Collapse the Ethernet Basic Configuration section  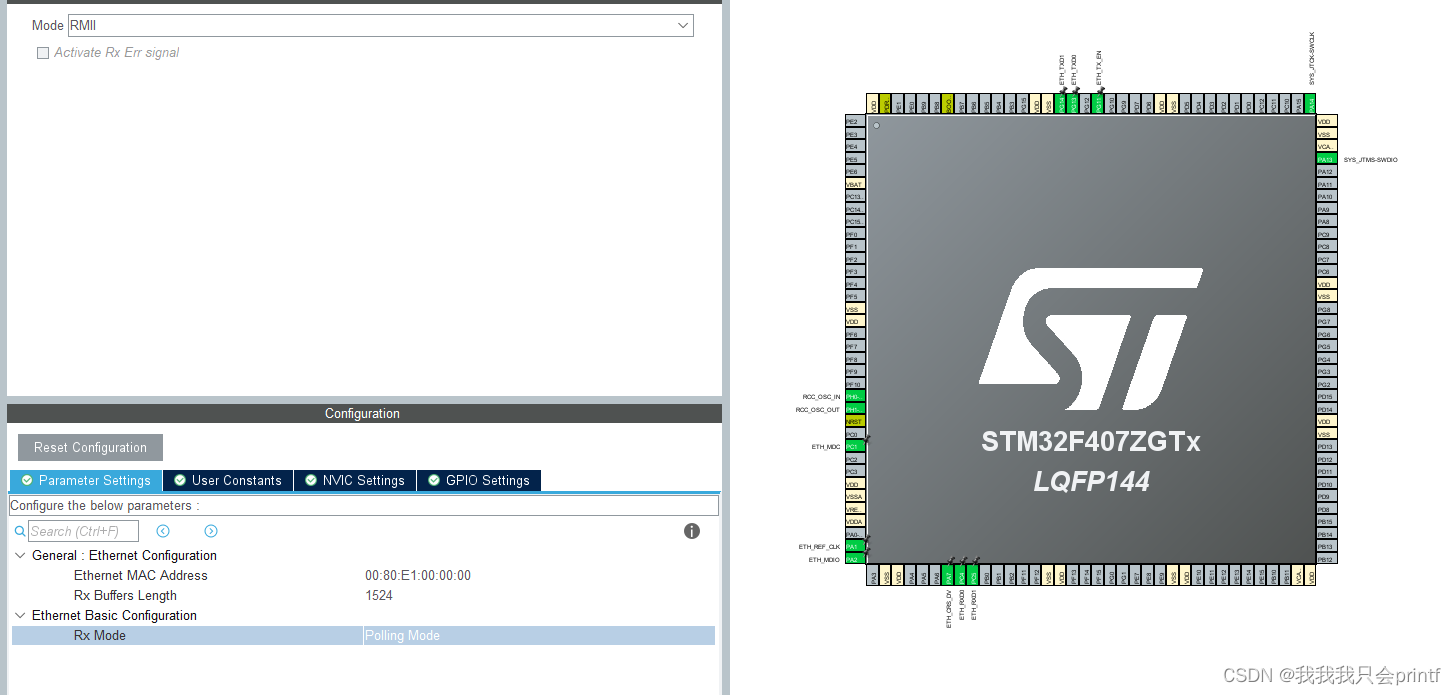coord(20,615)
